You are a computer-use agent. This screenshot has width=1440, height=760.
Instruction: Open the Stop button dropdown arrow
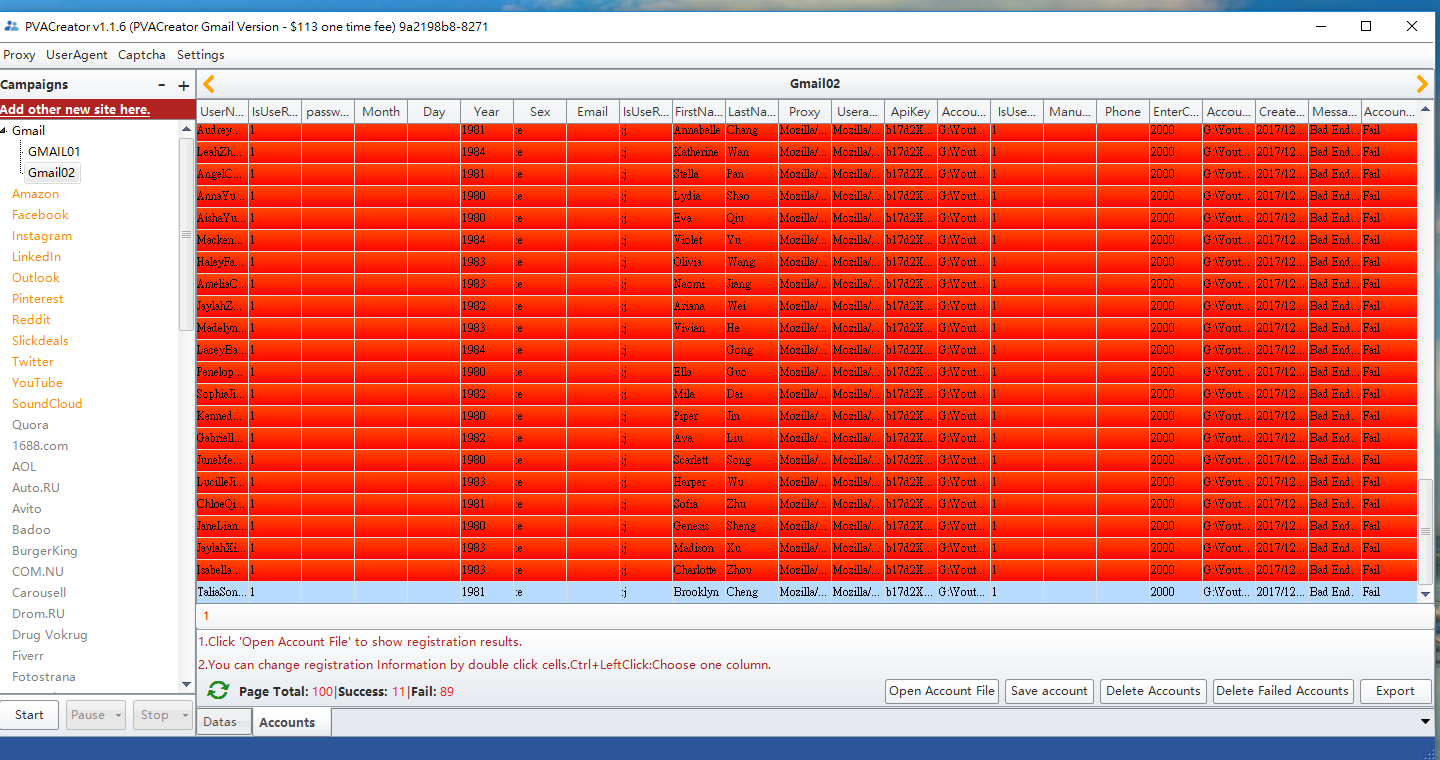(184, 715)
